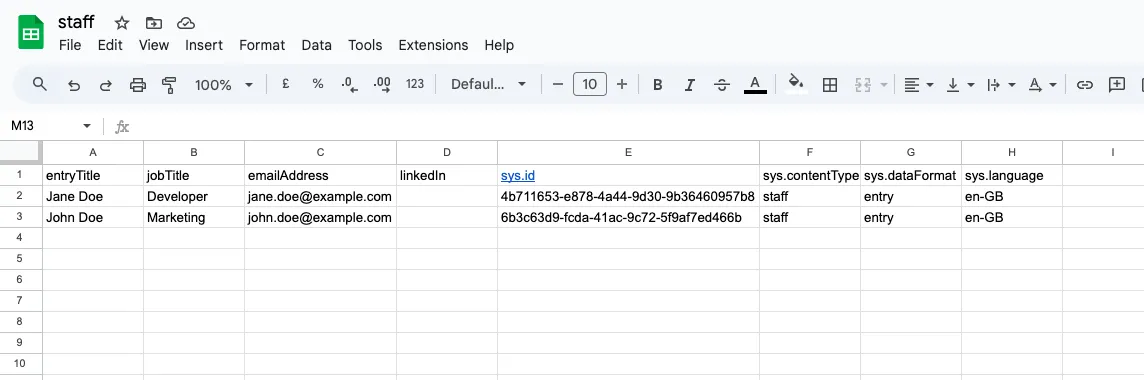Increase font size with plus button
Viewport: 1144px width, 380px height.
click(622, 85)
